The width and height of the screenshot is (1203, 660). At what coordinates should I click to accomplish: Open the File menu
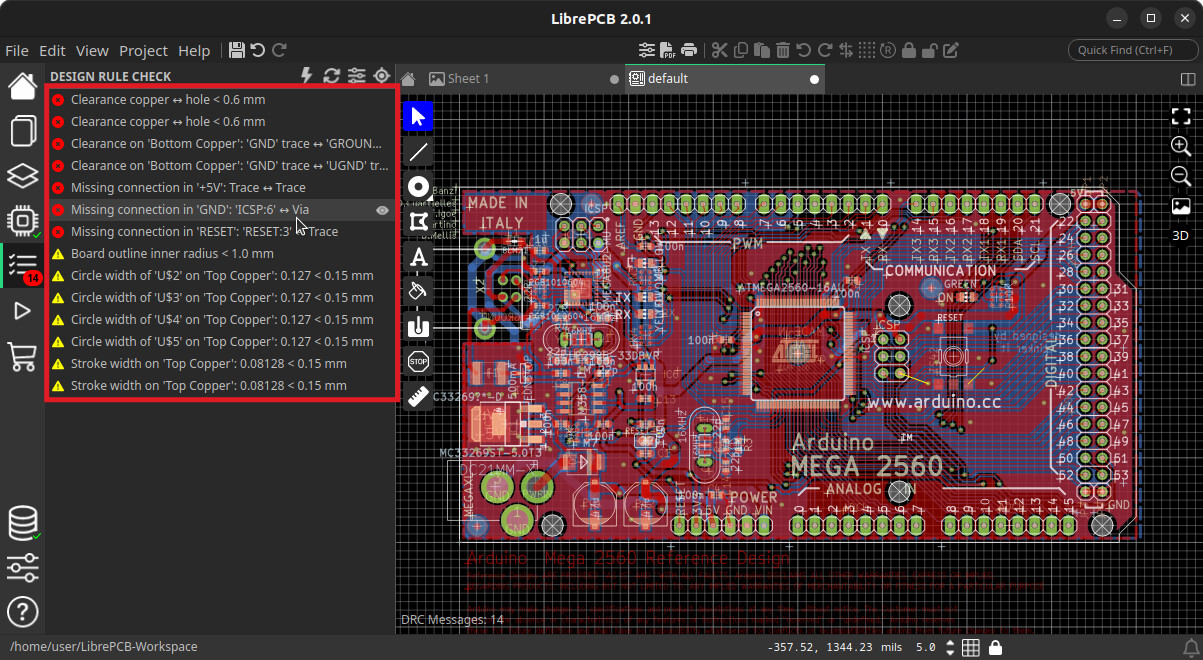tap(17, 51)
